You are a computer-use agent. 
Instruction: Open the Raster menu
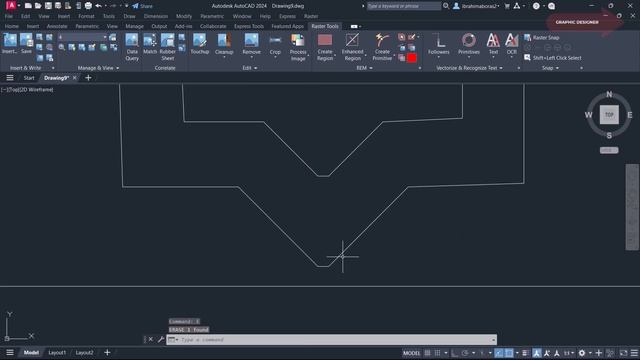pos(311,16)
